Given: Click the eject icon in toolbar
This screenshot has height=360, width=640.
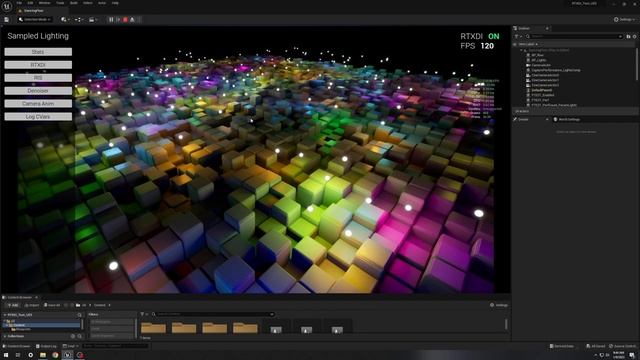Looking at the screenshot, I should [x=132, y=20].
